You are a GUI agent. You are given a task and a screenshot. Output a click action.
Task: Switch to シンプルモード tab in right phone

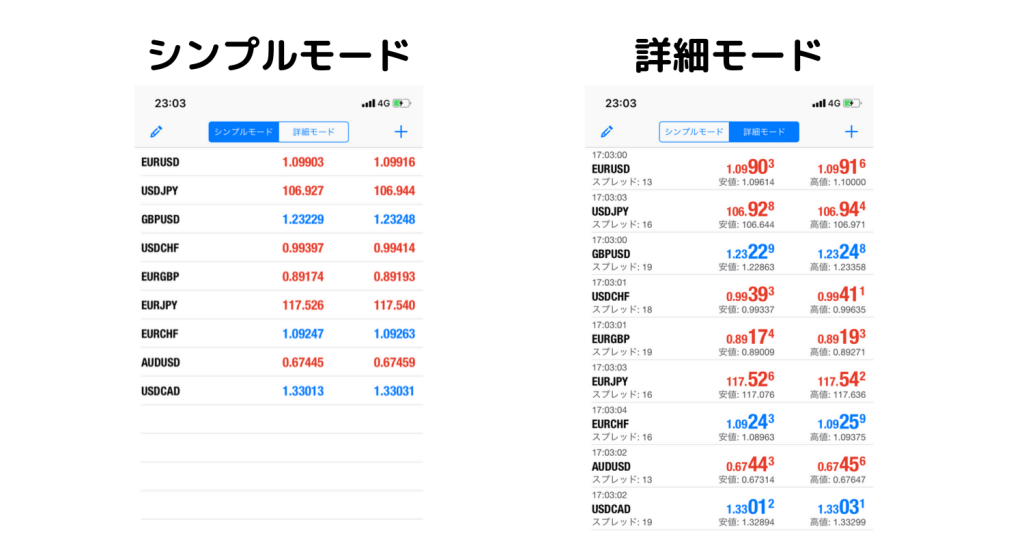(x=694, y=132)
